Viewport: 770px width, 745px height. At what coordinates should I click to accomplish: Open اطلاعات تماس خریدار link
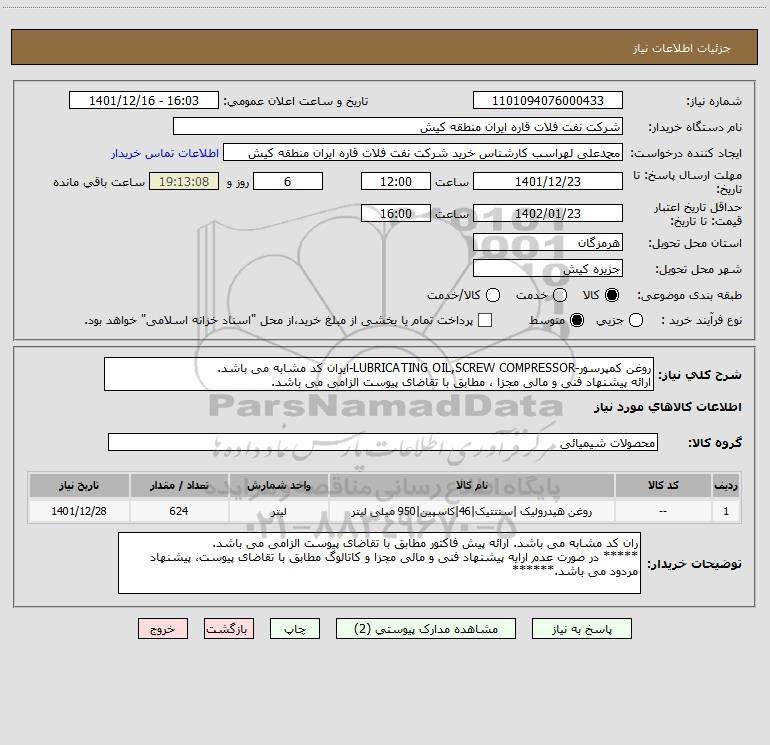165,153
